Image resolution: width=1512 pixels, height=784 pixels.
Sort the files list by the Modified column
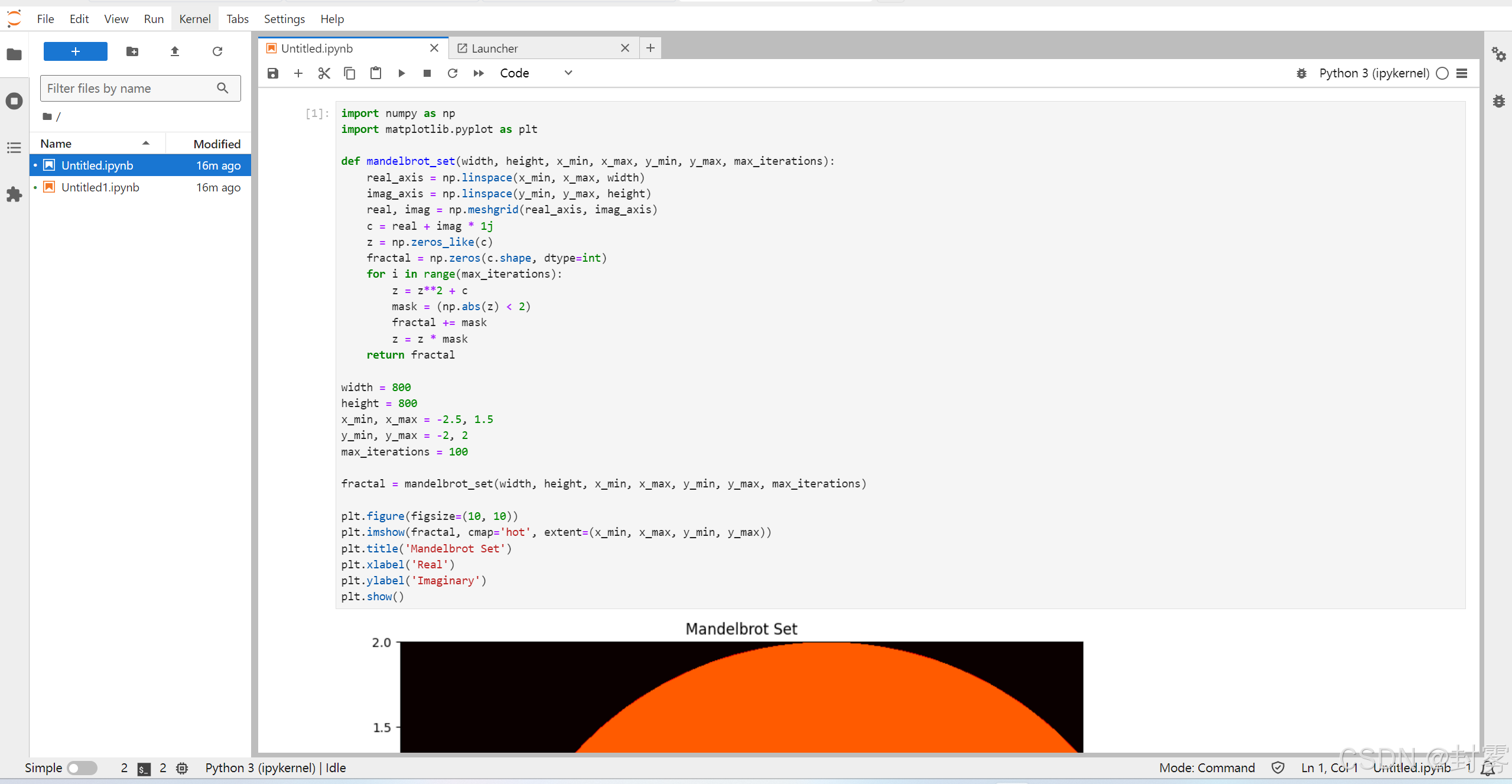216,144
